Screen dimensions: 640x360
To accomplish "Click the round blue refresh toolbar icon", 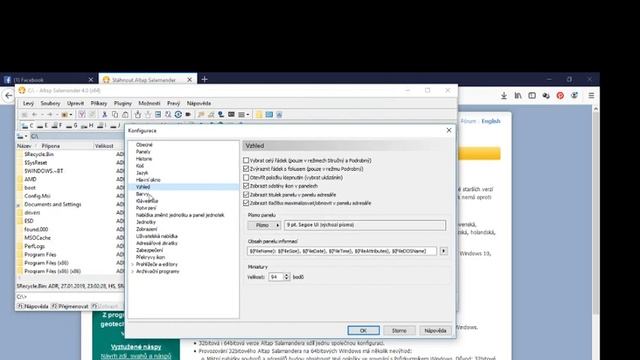I will point(178,115).
